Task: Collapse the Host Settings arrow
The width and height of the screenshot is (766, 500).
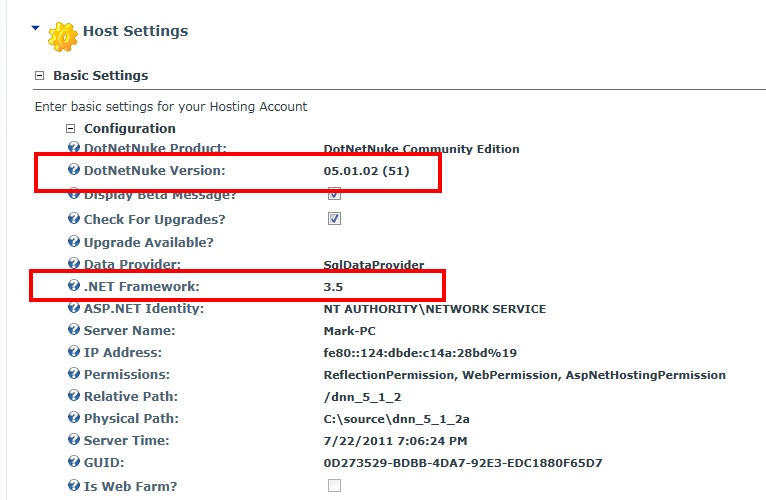Action: click(36, 28)
